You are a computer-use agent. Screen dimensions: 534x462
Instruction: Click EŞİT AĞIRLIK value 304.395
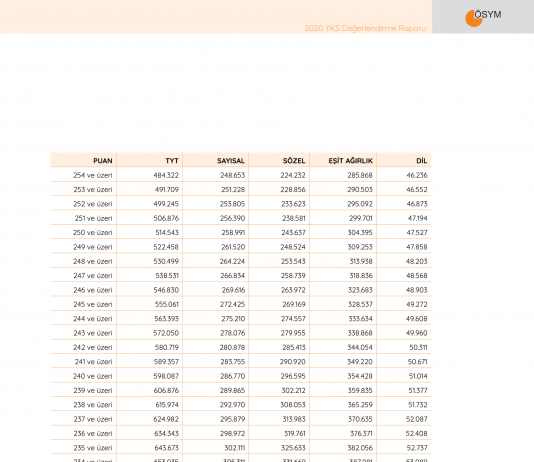coord(360,233)
